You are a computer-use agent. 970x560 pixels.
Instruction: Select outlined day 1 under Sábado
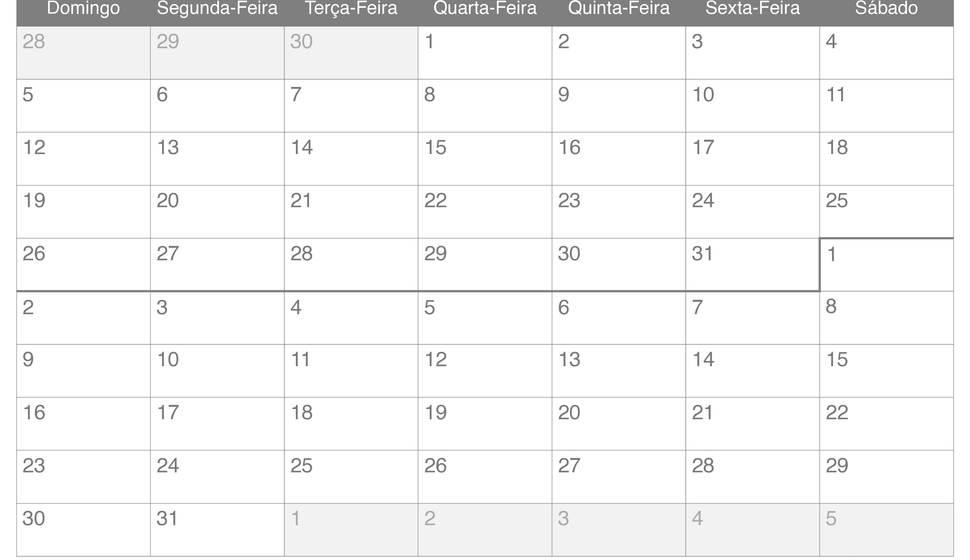(x=886, y=265)
